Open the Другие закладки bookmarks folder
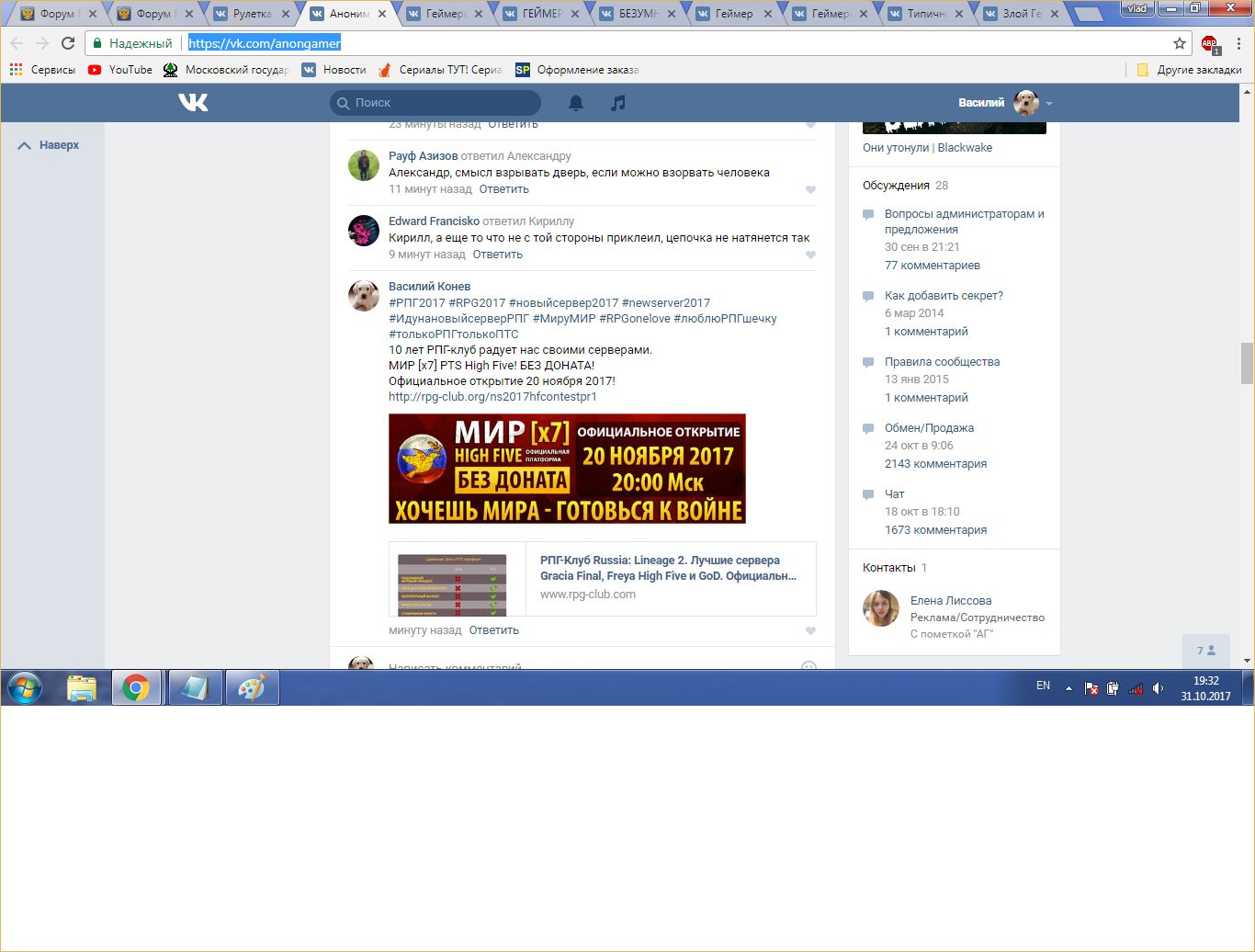 [1189, 70]
